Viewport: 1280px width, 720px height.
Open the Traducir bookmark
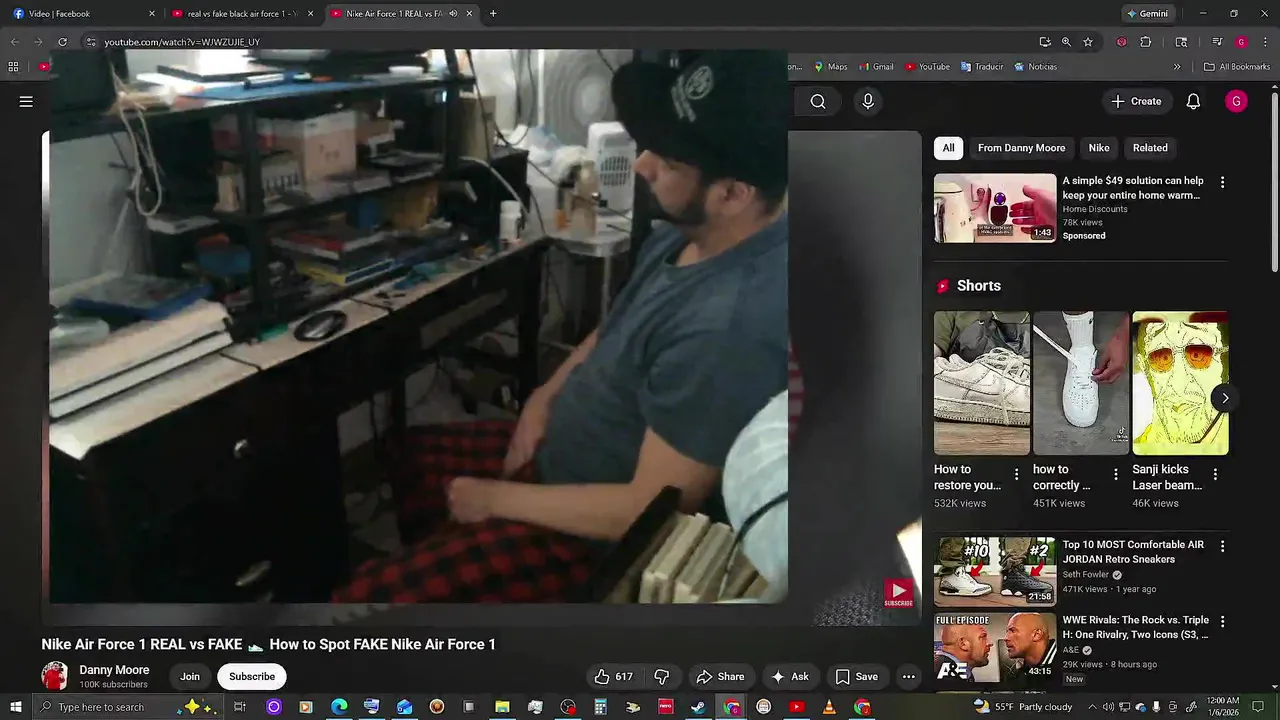click(981, 67)
